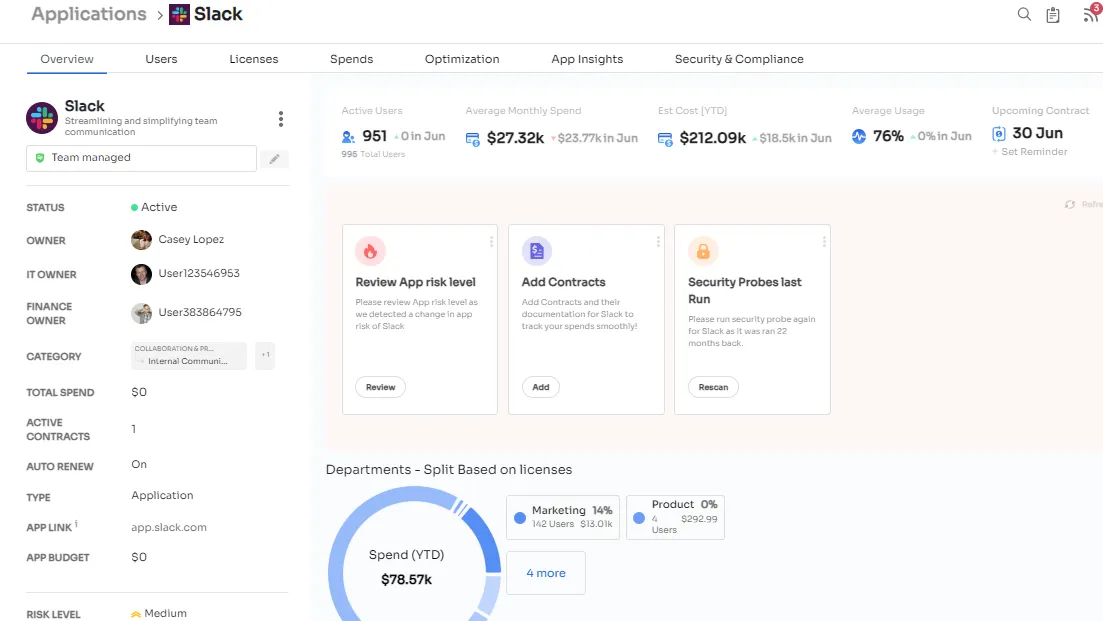Image resolution: width=1103 pixels, height=621 pixels.
Task: Click the $27.32k monthly spend value
Action: pyautogui.click(x=516, y=138)
